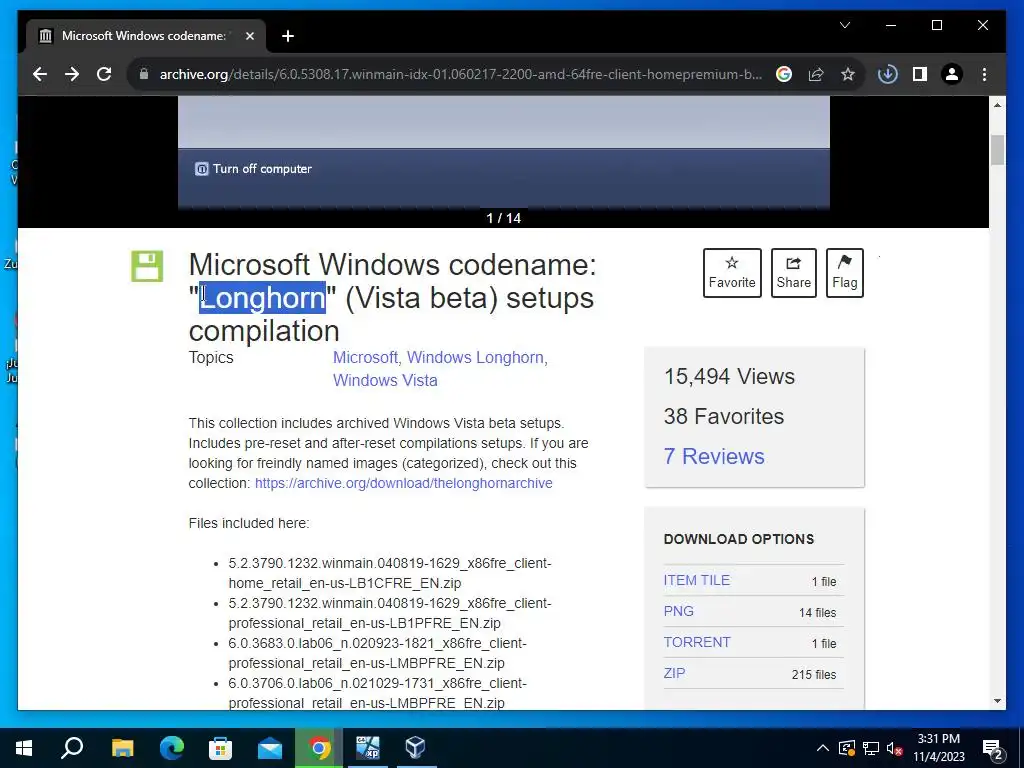
Task: Click the 15,494 Views text
Action: (x=729, y=377)
